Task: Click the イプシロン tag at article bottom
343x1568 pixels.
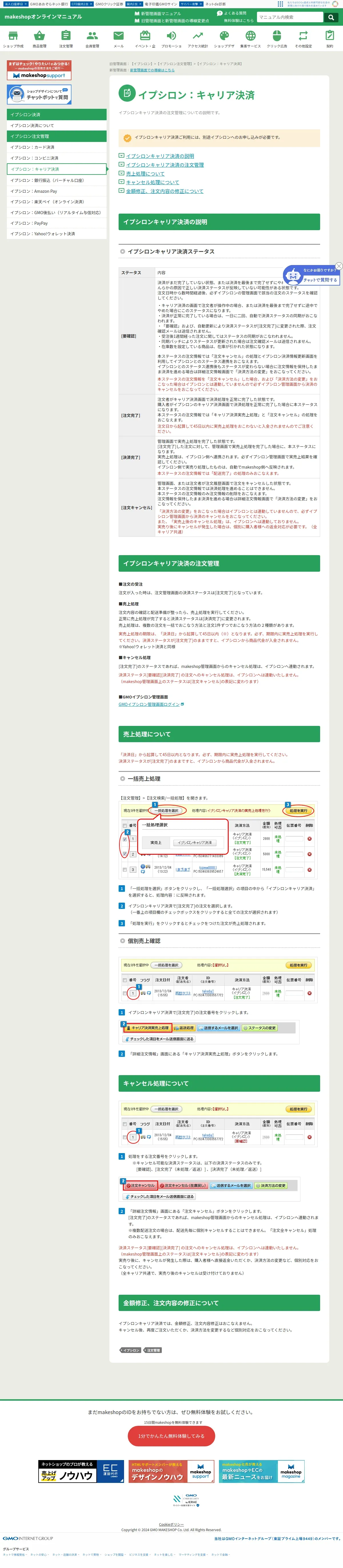Action: (x=131, y=1350)
